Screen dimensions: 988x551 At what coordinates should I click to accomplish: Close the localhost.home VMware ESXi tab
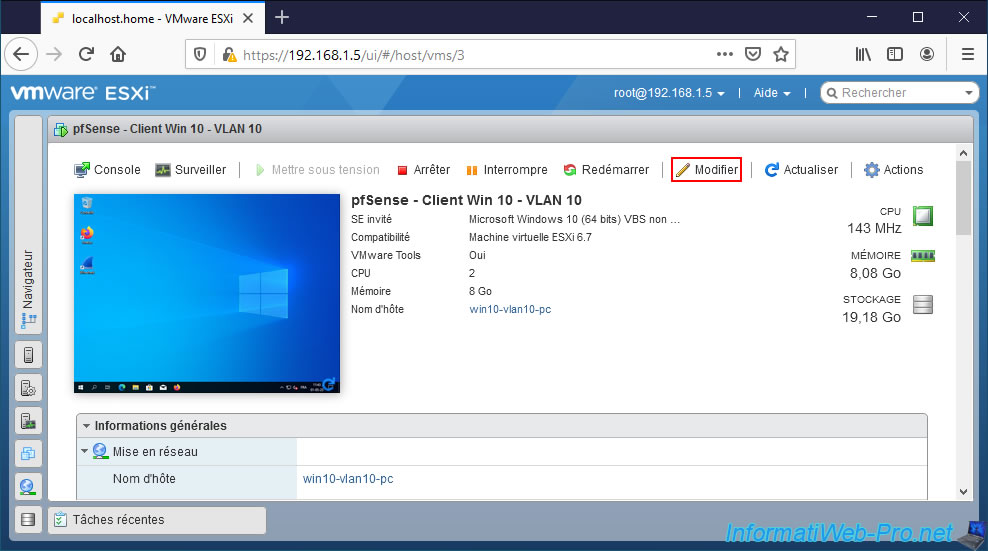coord(248,18)
